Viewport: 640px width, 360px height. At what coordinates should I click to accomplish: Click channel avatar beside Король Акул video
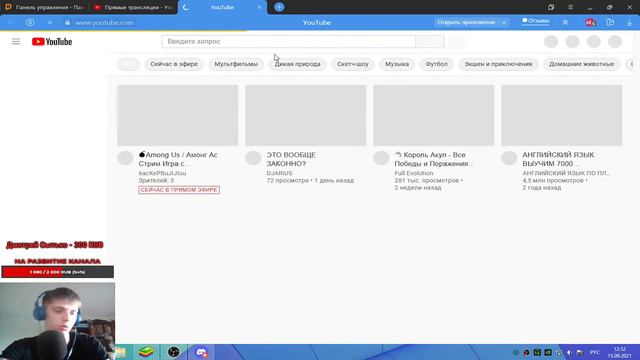[381, 158]
